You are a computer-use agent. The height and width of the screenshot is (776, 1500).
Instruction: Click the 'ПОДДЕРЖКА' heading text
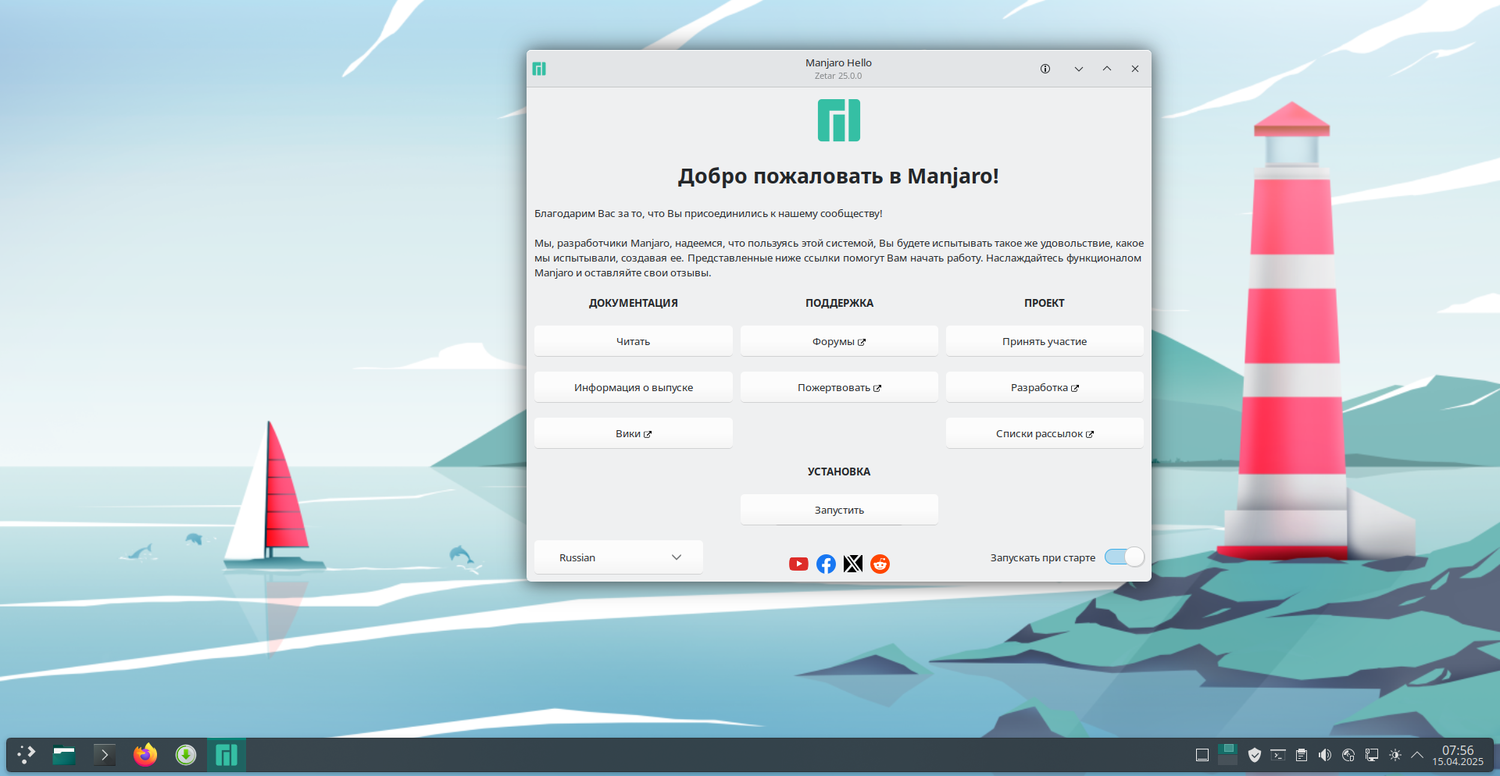click(839, 303)
